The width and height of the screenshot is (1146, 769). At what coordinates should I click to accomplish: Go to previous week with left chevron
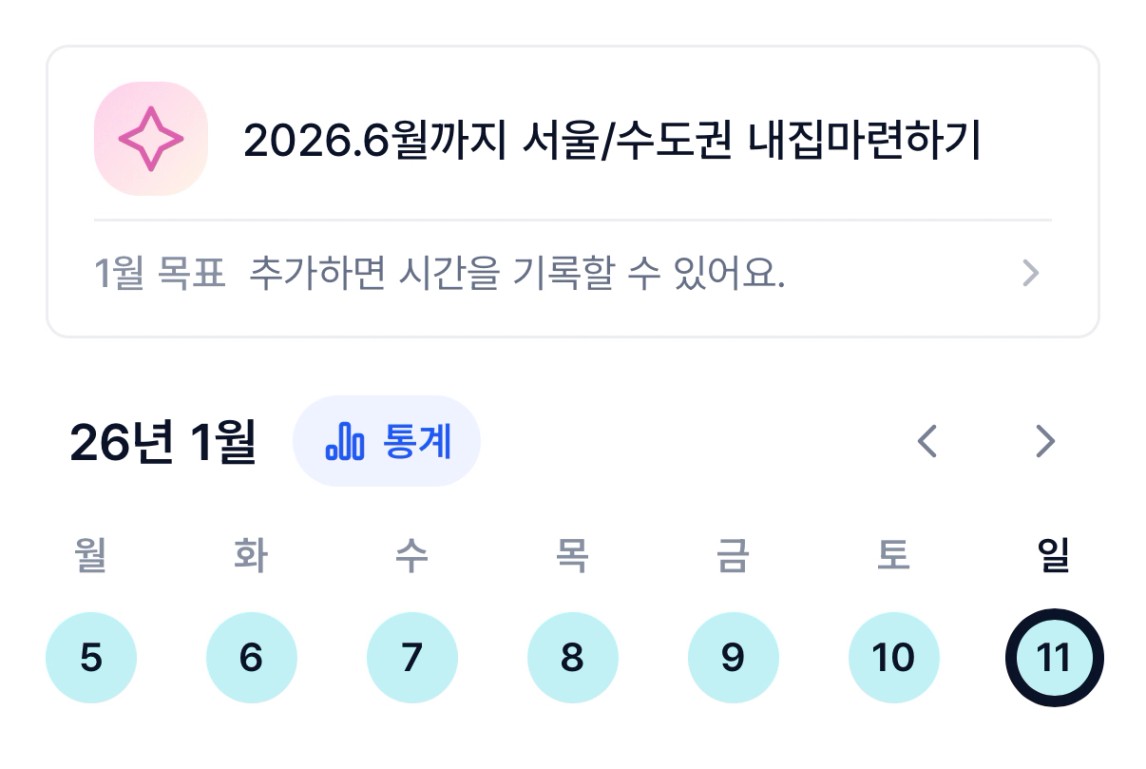(927, 441)
